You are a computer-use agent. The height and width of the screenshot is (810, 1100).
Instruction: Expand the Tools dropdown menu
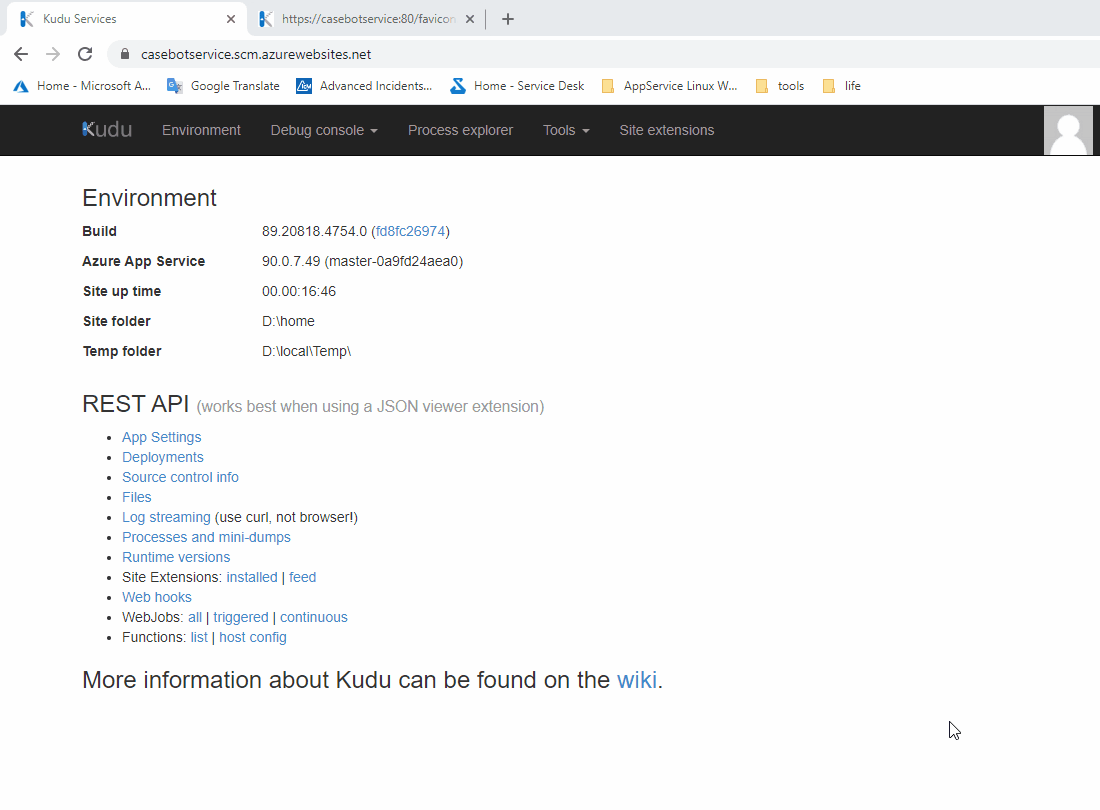566,130
